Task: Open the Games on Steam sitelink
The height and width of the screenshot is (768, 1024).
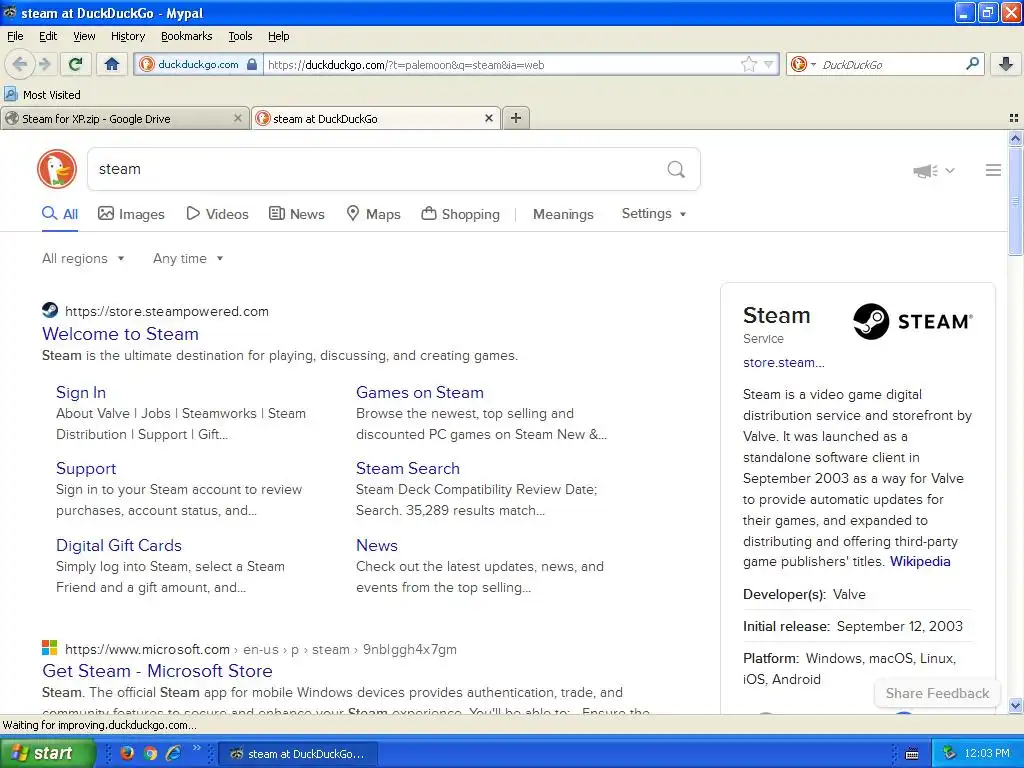Action: pos(420,392)
